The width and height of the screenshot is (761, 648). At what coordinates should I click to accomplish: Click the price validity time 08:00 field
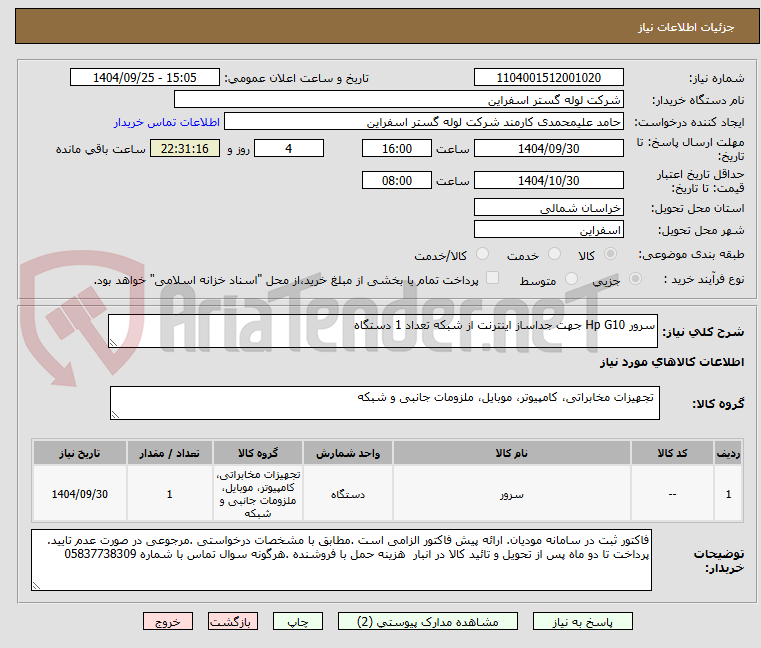[x=397, y=181]
